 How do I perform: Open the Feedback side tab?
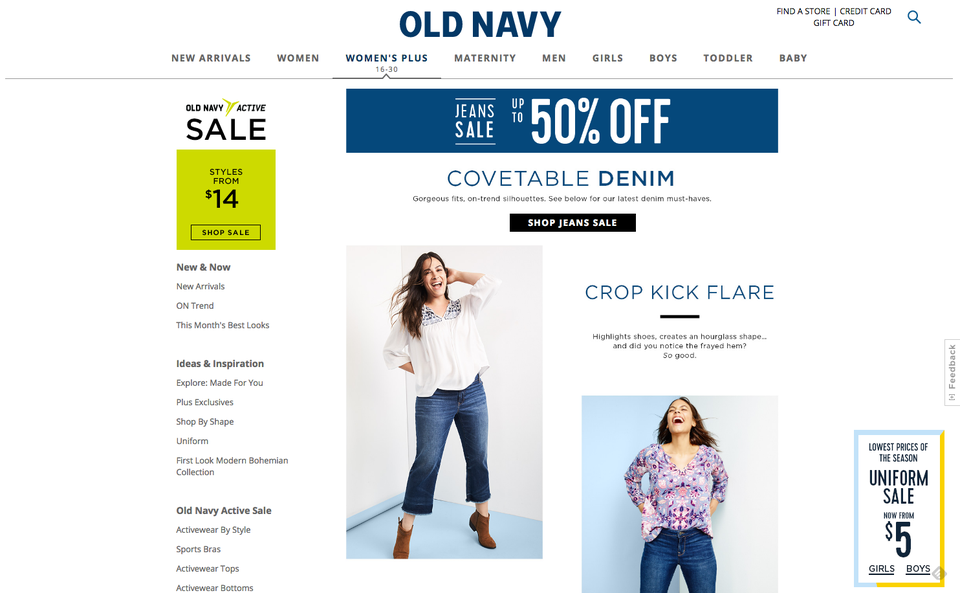pos(951,372)
